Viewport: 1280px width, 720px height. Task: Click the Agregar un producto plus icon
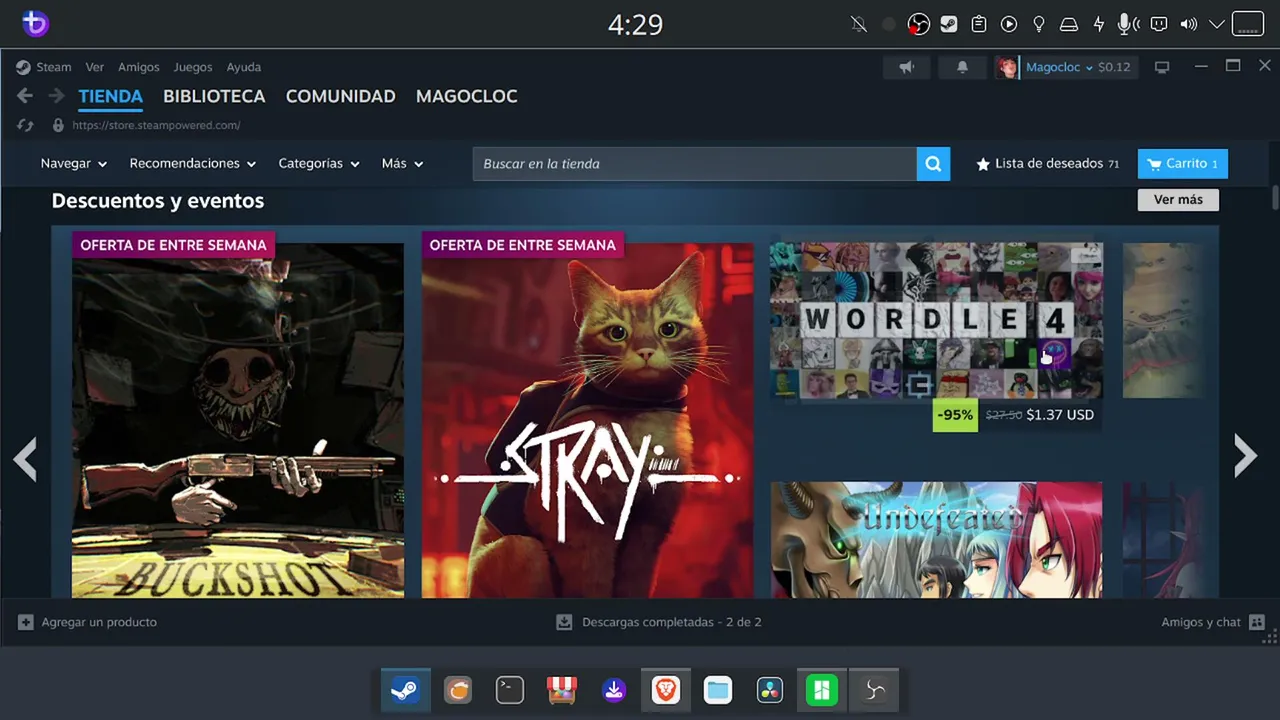pos(26,622)
